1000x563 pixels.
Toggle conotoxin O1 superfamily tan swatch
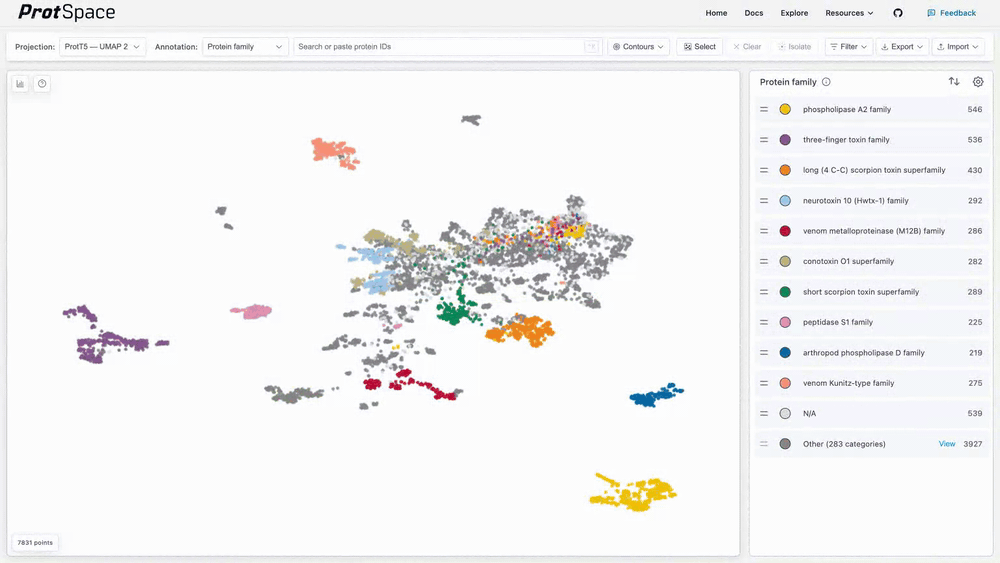click(x=785, y=261)
